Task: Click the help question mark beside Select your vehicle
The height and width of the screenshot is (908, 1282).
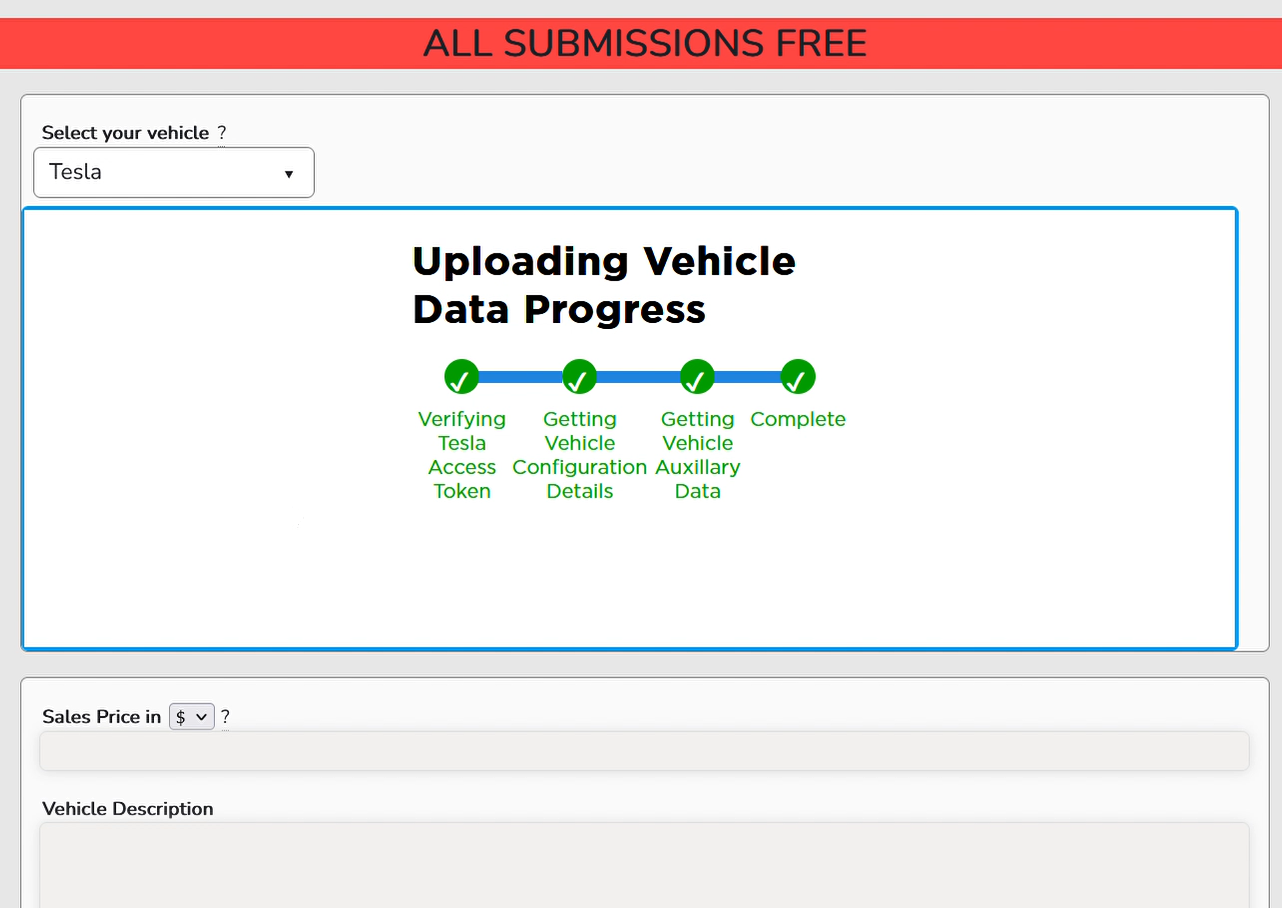Action: (222, 133)
